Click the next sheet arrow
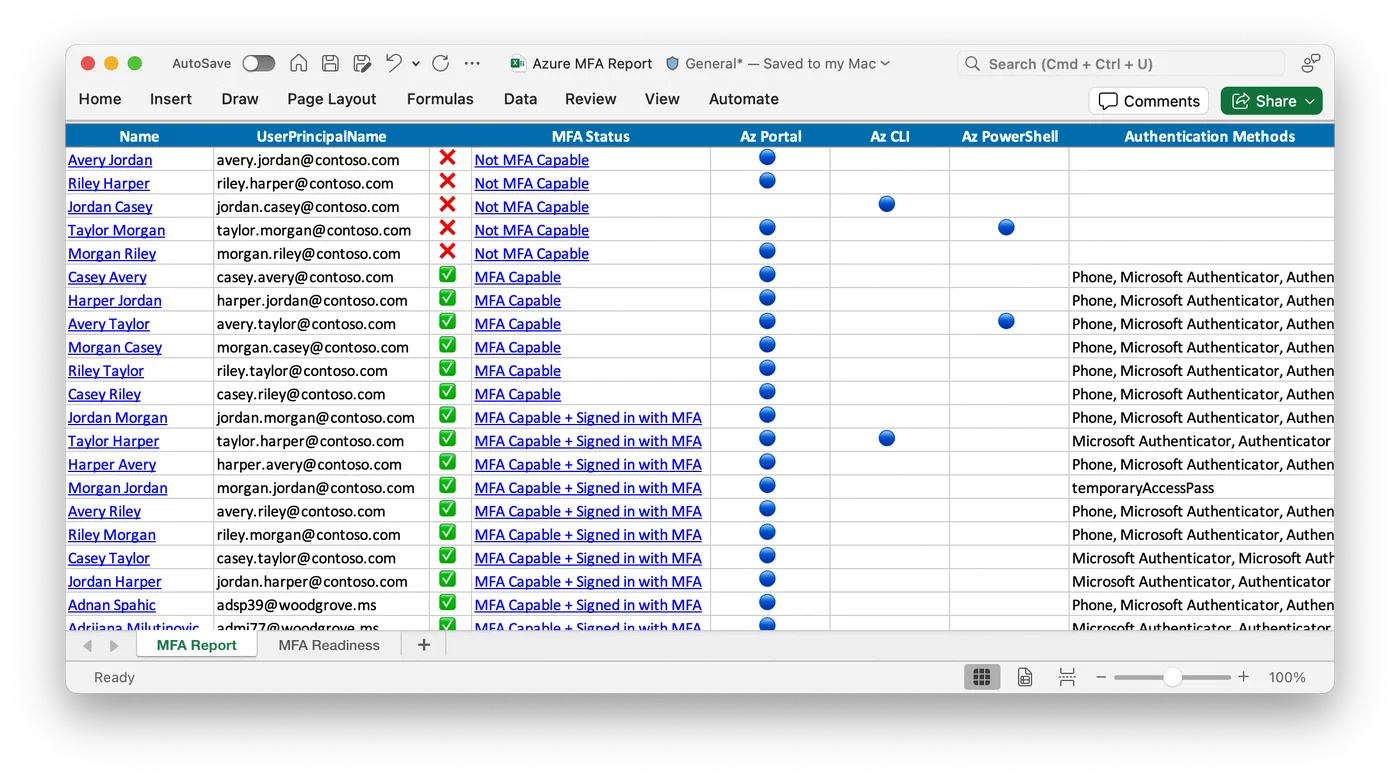The height and width of the screenshot is (780, 1400). 113,646
